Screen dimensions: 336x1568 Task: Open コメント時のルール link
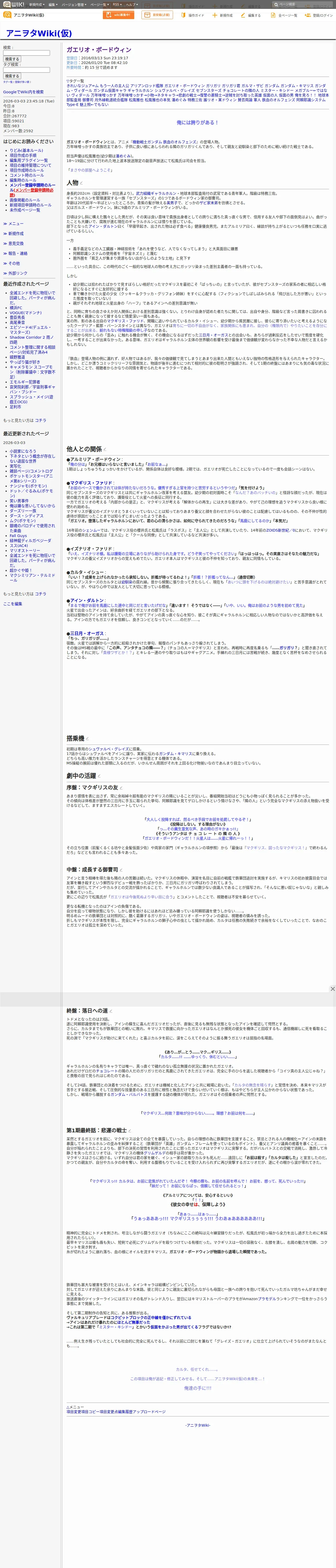[27, 175]
